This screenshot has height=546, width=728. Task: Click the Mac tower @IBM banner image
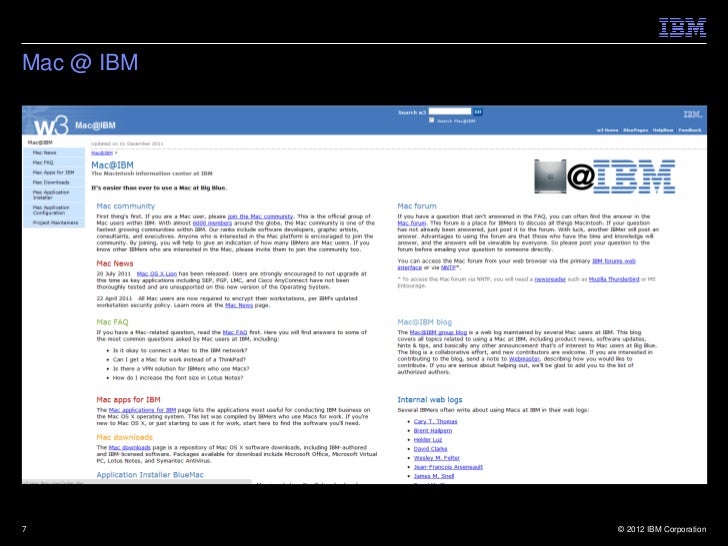(604, 176)
